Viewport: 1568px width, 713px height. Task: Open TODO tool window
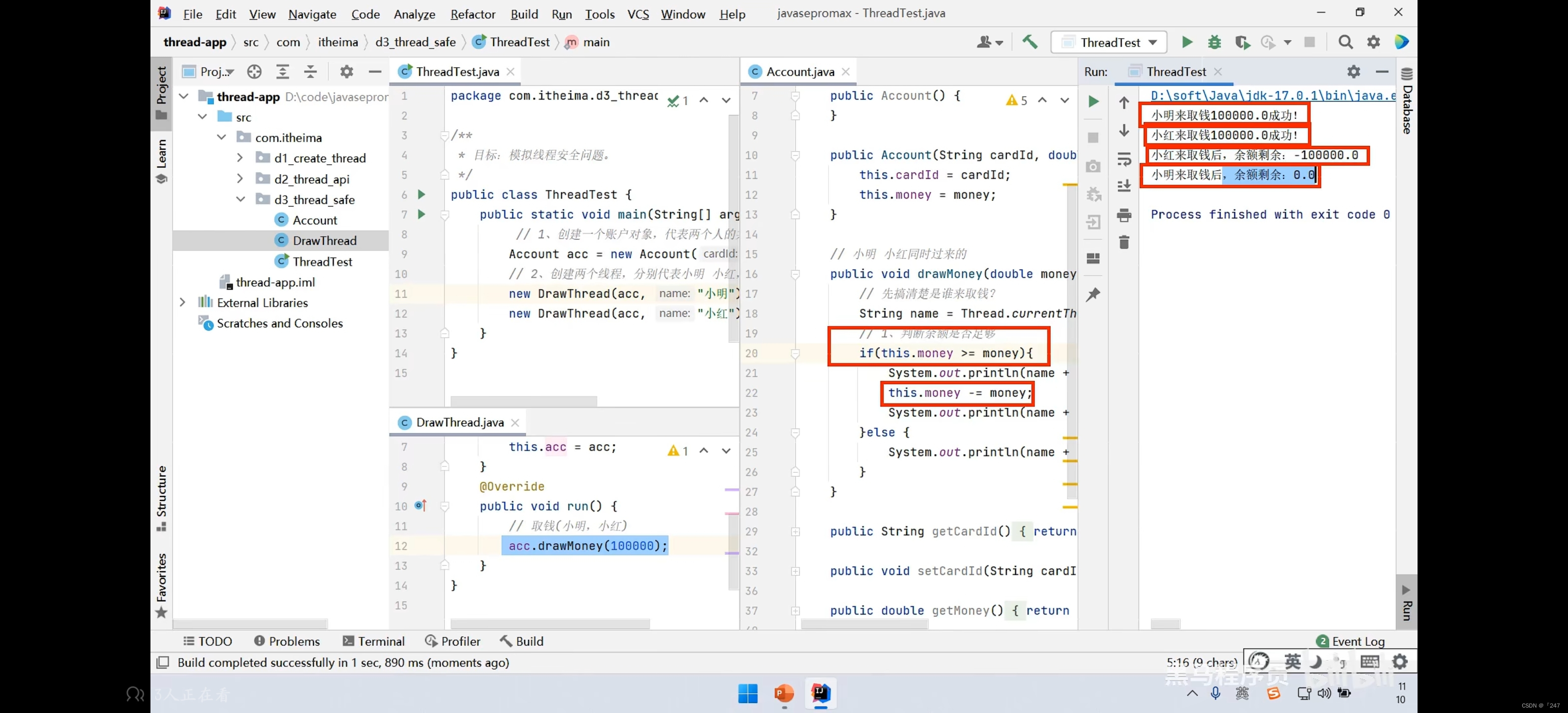pyautogui.click(x=208, y=641)
